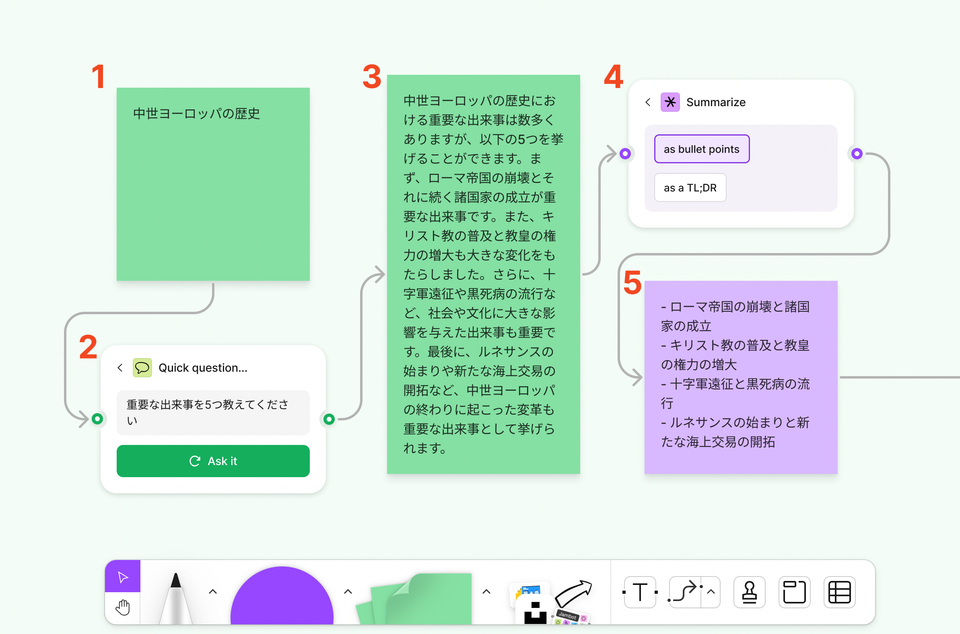Insert a section frame

pyautogui.click(x=794, y=592)
